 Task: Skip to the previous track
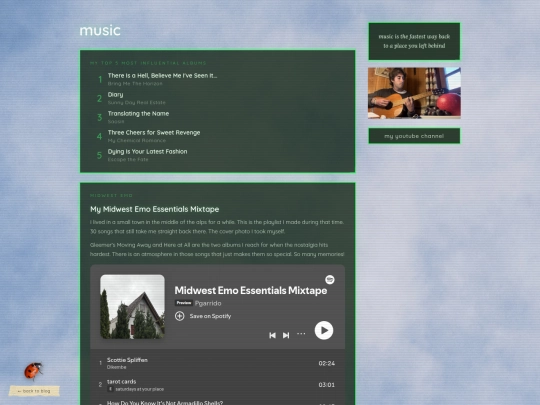(x=272, y=335)
